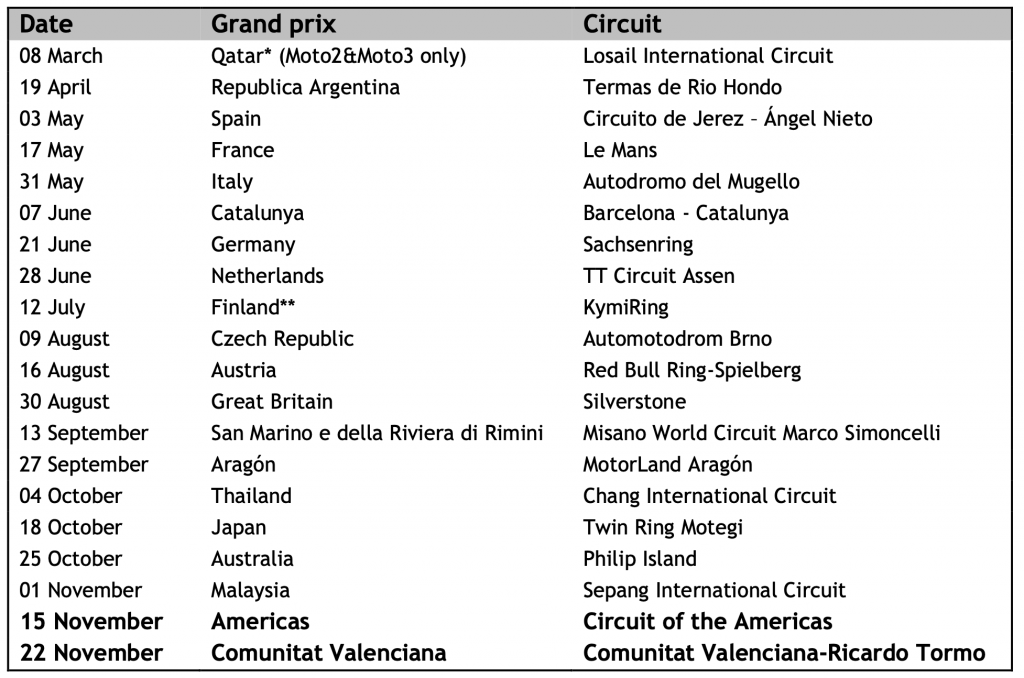Viewport: 1024px width, 678px height.
Task: Select the Sepang International Circuit cell
Action: tap(714, 590)
